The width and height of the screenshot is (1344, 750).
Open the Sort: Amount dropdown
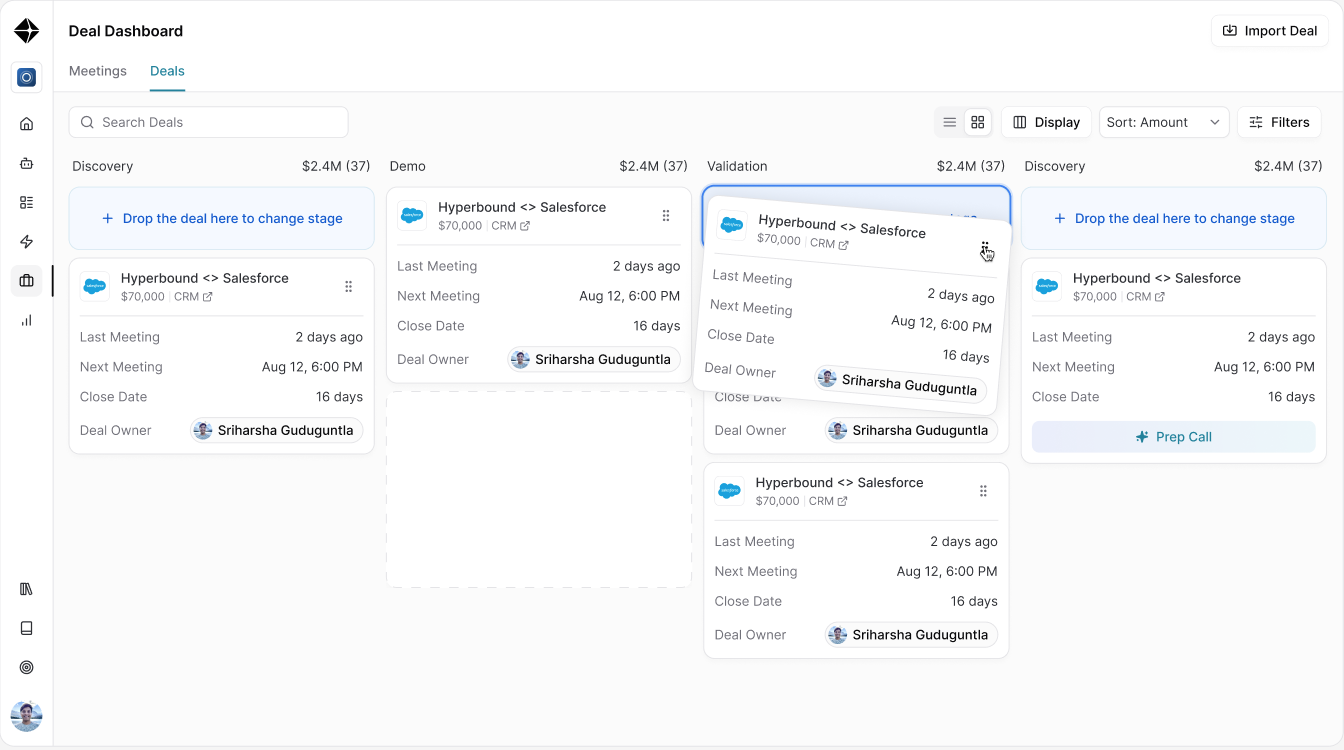click(x=1164, y=122)
